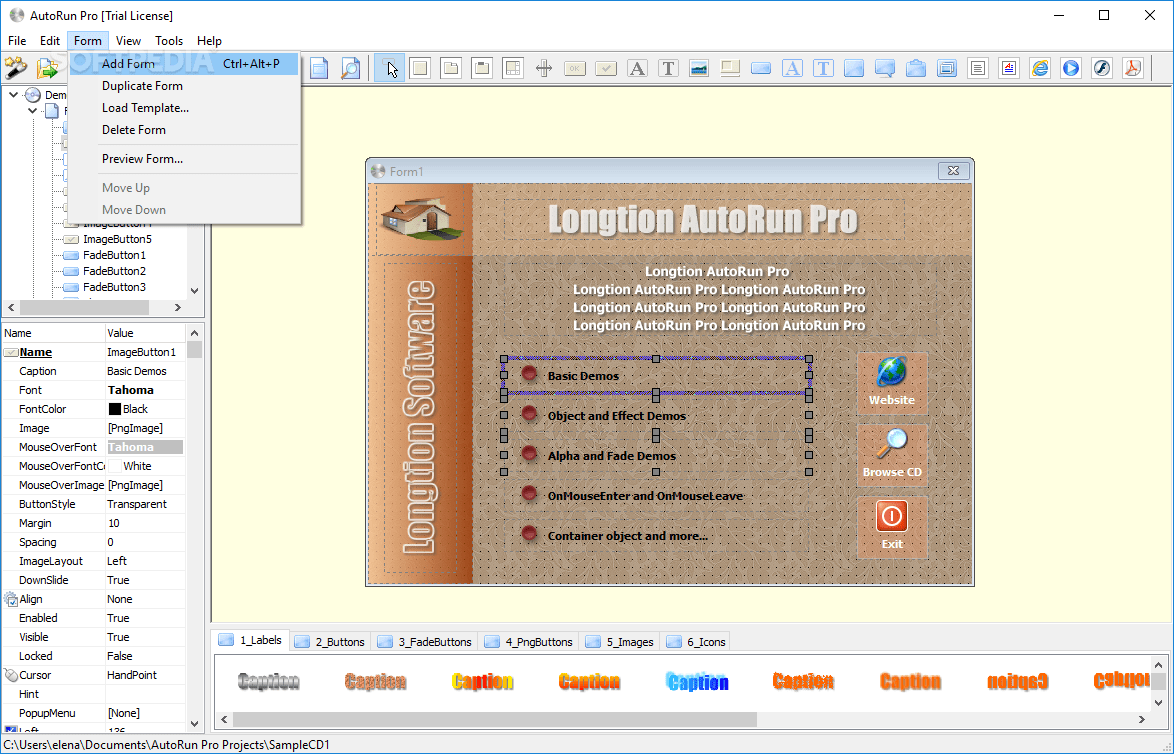Click the ImageLayout Left value
The width and height of the screenshot is (1174, 754).
[145, 561]
